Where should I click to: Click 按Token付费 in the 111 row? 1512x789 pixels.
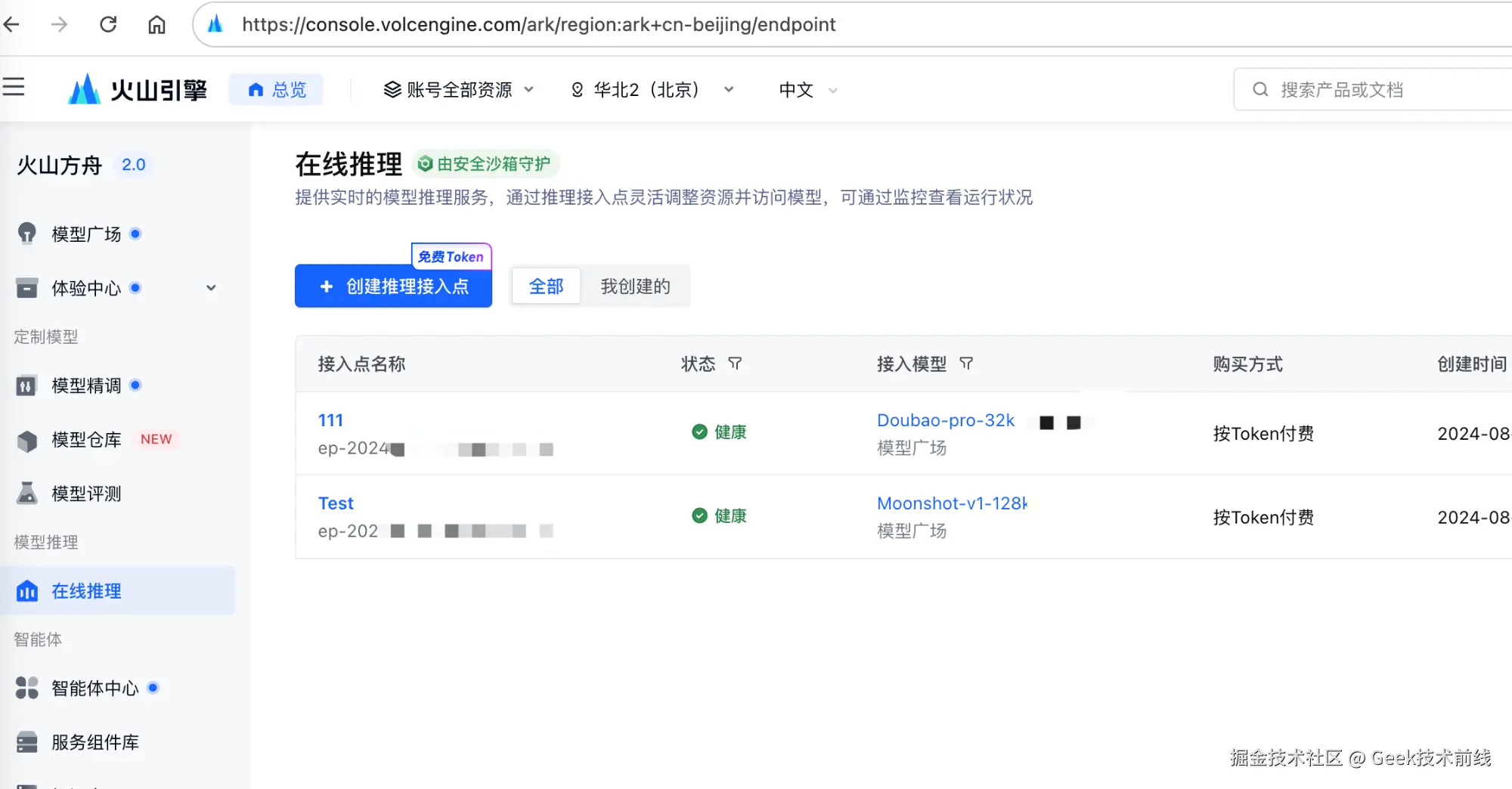[1263, 434]
